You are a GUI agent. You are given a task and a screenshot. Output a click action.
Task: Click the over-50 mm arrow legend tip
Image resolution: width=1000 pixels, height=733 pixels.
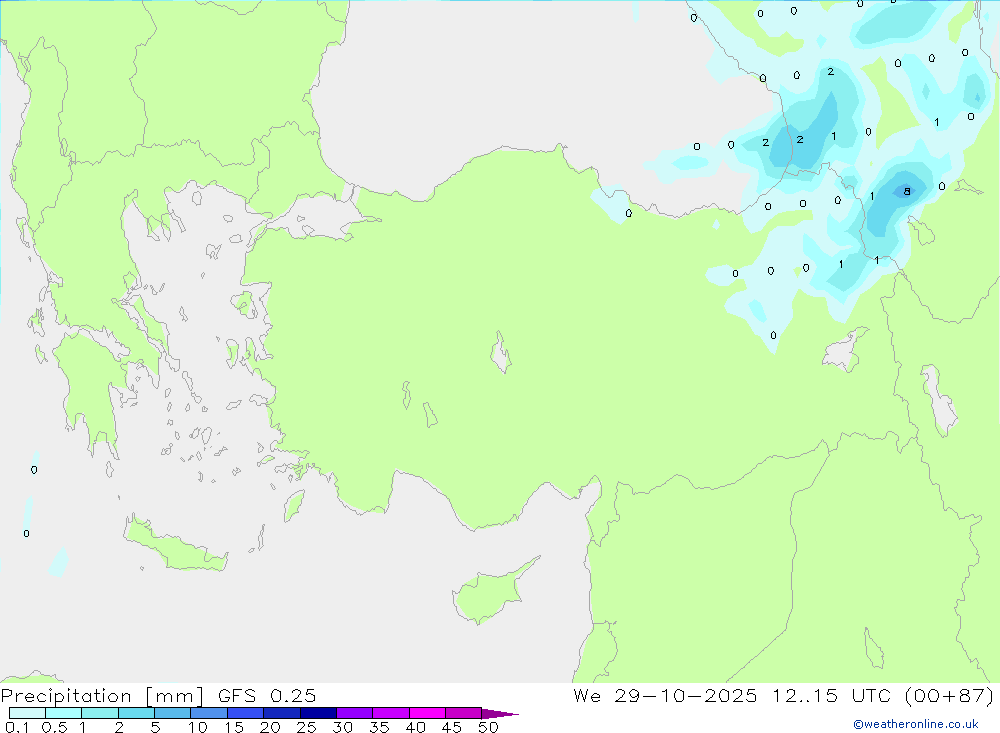[500, 713]
